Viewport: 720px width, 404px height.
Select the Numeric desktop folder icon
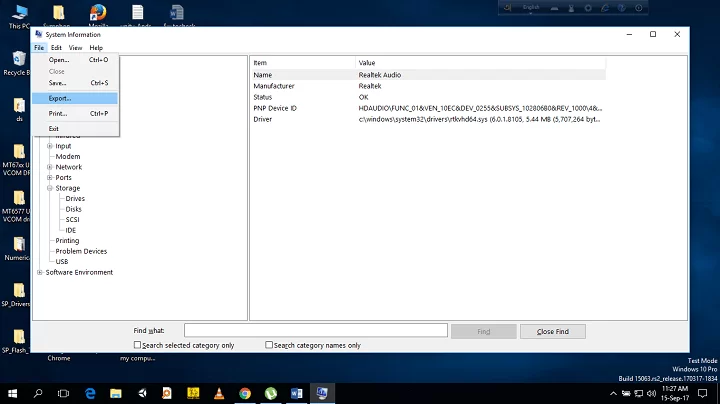(17, 249)
